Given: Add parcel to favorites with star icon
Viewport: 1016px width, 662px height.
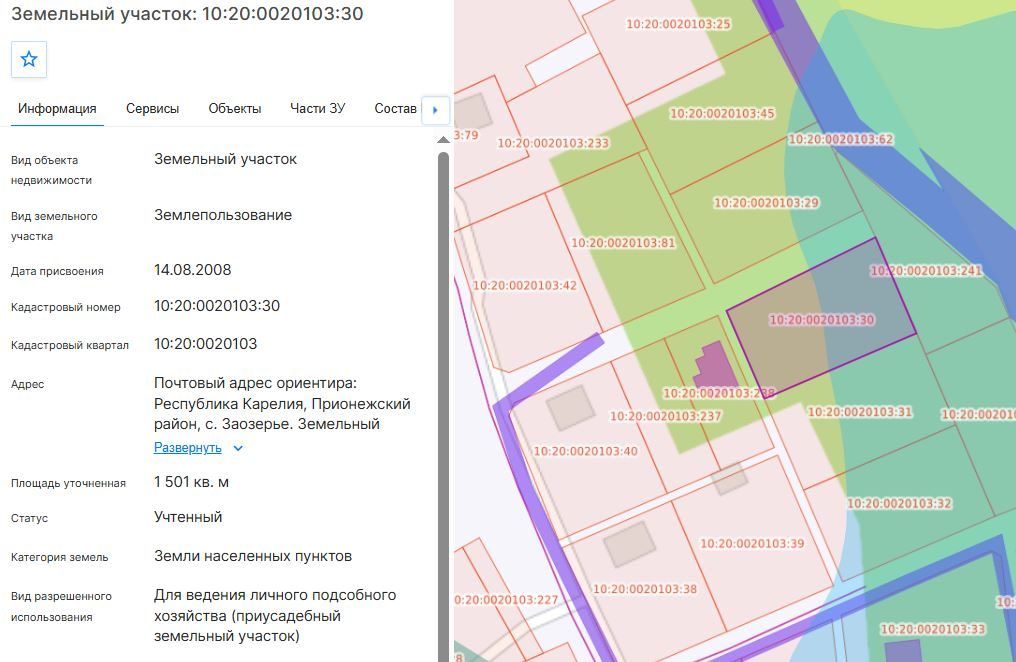Looking at the screenshot, I should coord(29,60).
